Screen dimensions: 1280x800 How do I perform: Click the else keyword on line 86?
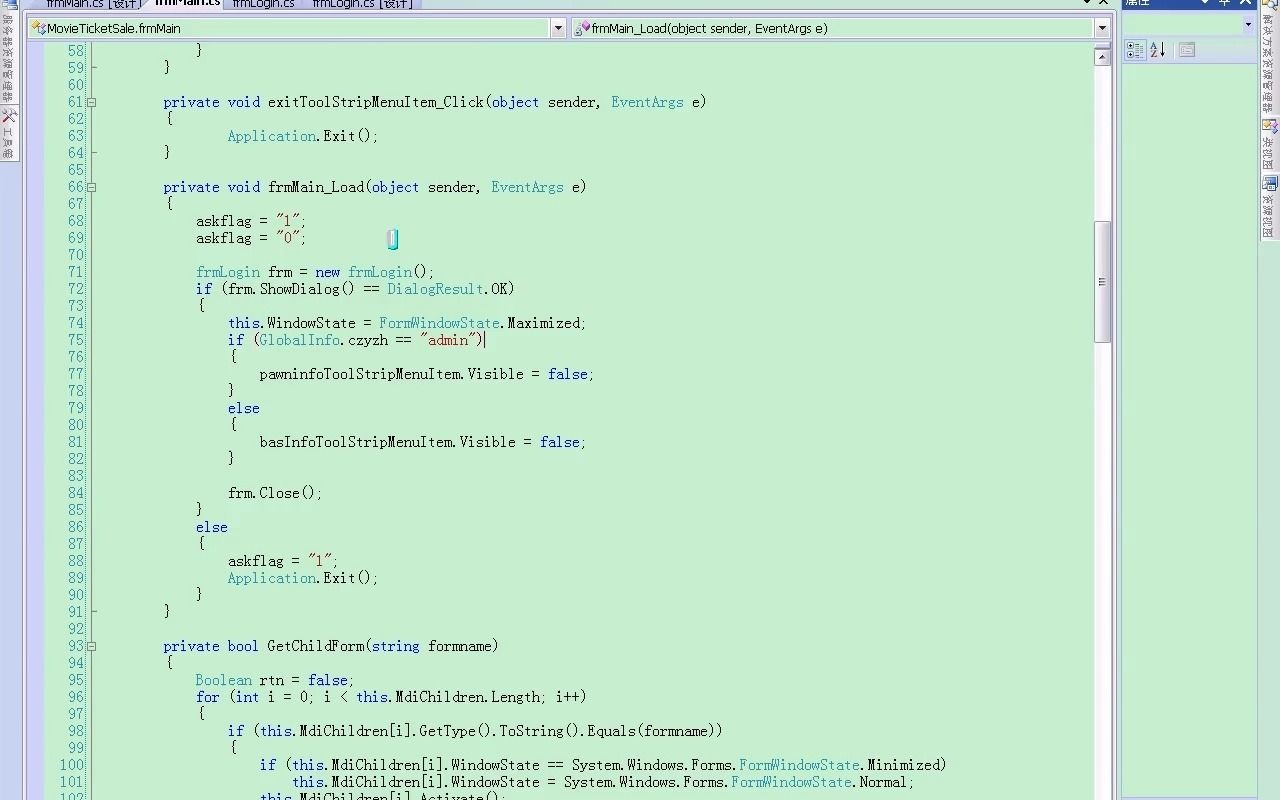(x=212, y=527)
